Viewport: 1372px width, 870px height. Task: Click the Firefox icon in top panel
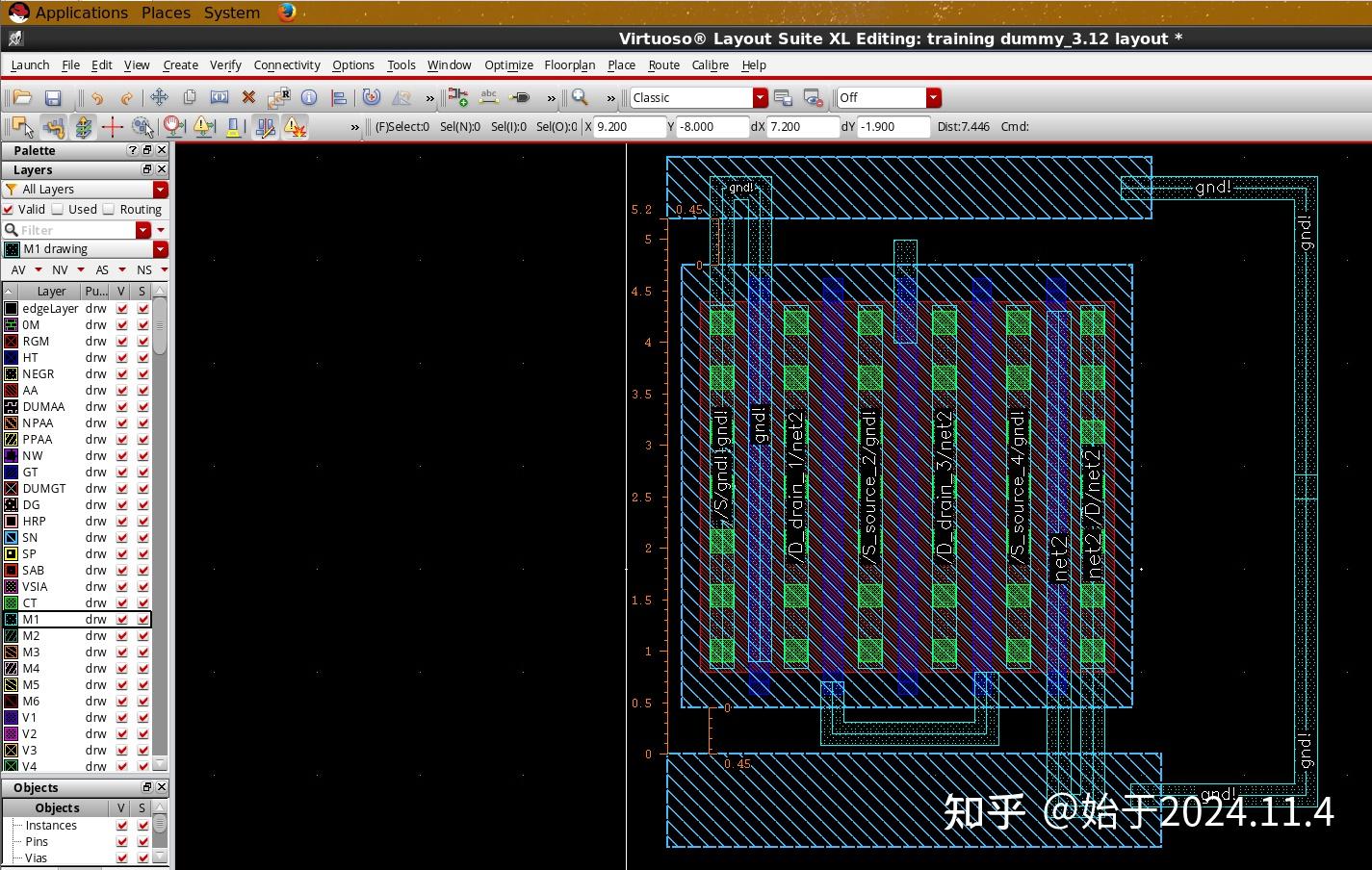(287, 13)
